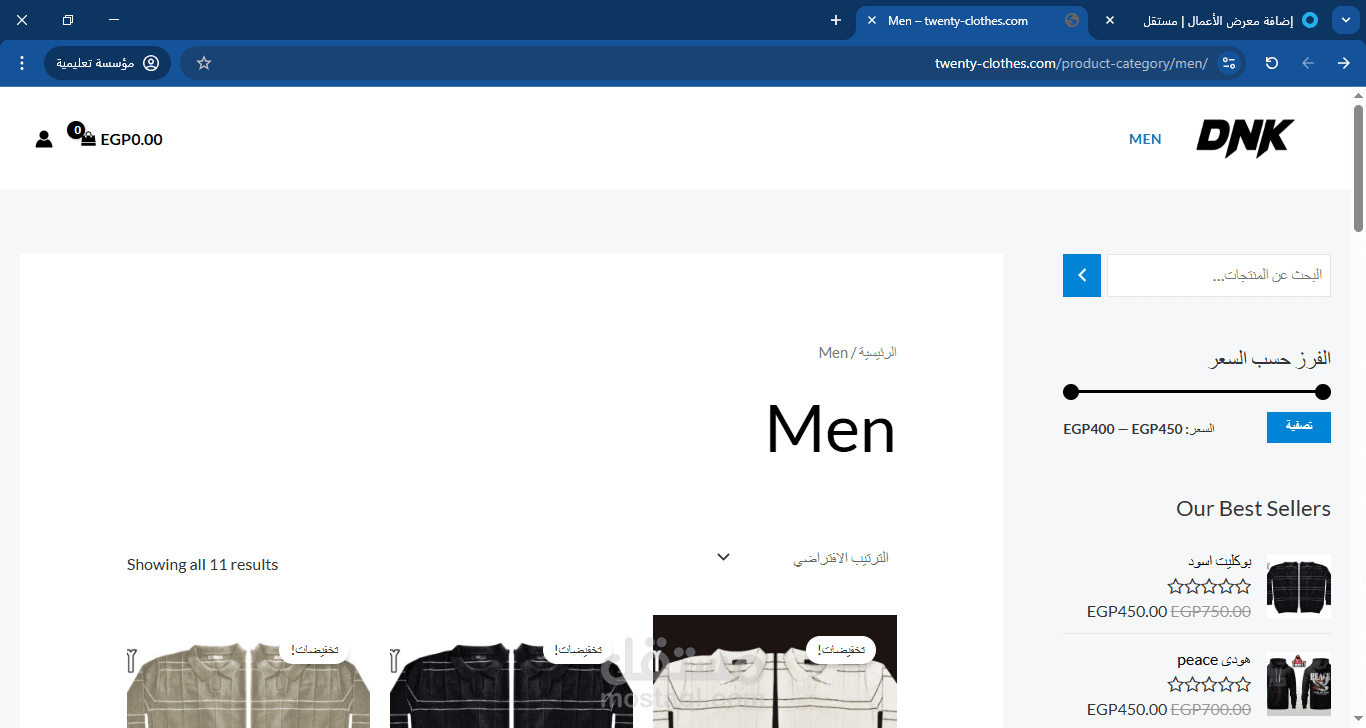Click the page vertical scrollbar
Screen dimensions: 1366x728
[x=1358, y=167]
